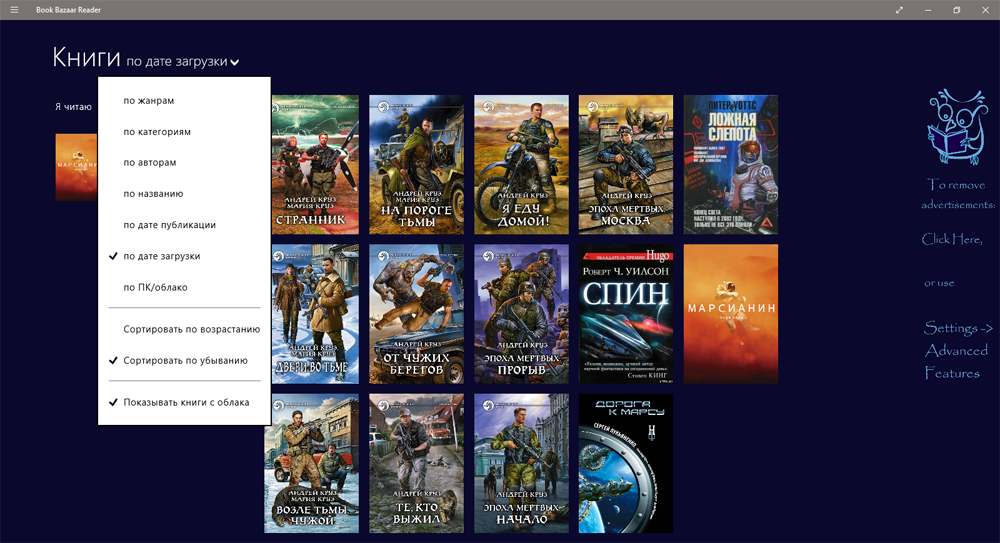
Task: Open 'Я еду домой!' book cover
Action: [521, 165]
